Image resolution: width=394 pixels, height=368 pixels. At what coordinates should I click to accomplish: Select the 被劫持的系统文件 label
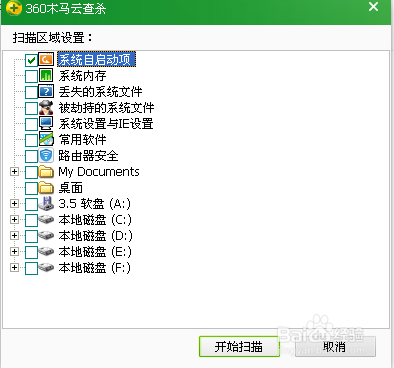(x=106, y=108)
